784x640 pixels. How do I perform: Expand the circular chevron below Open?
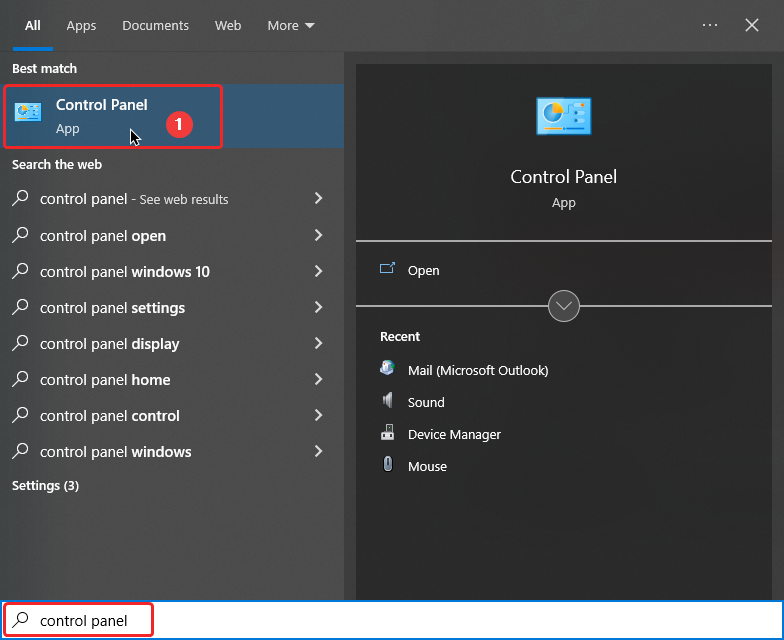pyautogui.click(x=564, y=306)
